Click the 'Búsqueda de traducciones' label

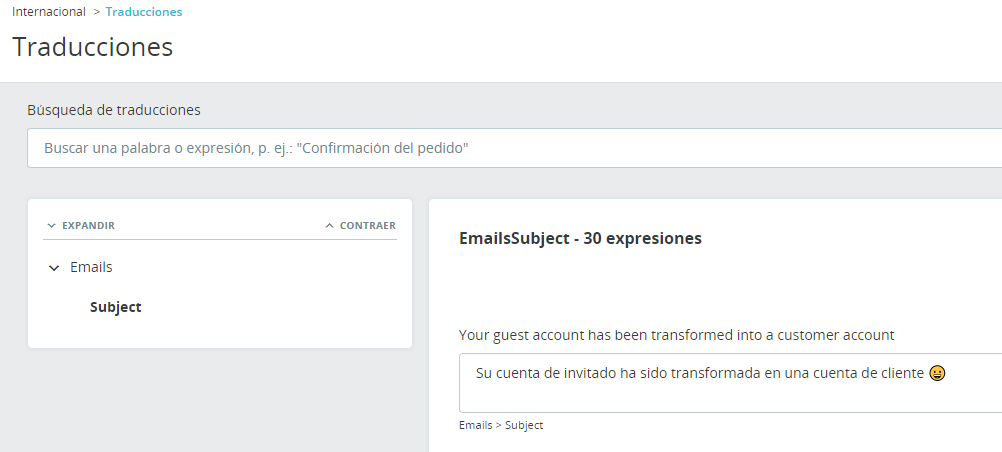coord(114,110)
